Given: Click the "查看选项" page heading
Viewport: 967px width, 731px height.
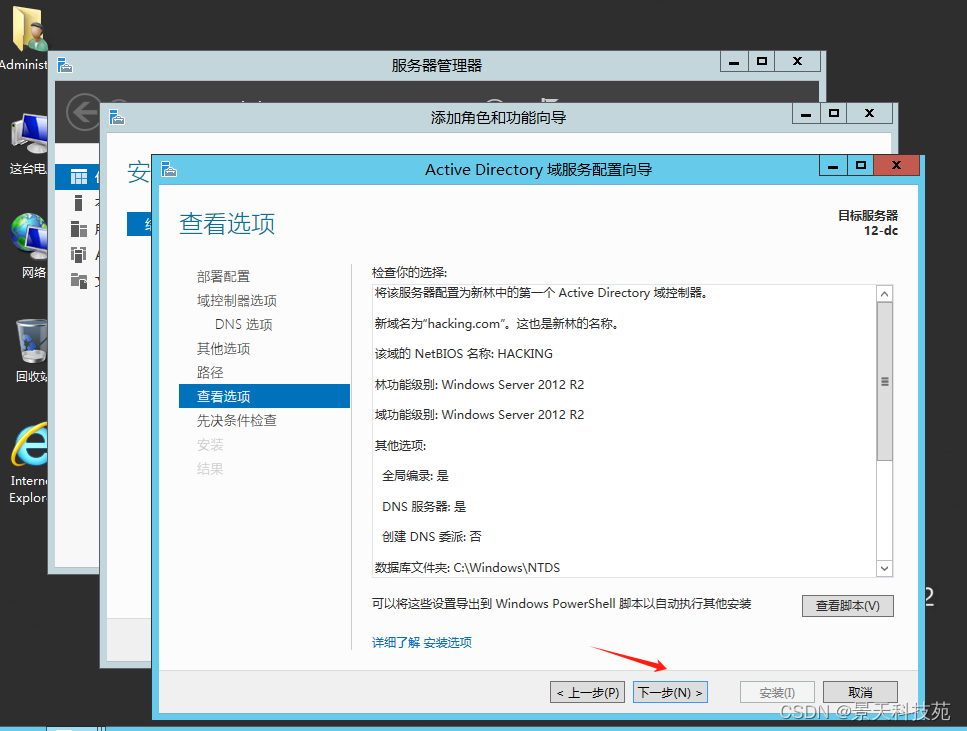Looking at the screenshot, I should point(227,223).
